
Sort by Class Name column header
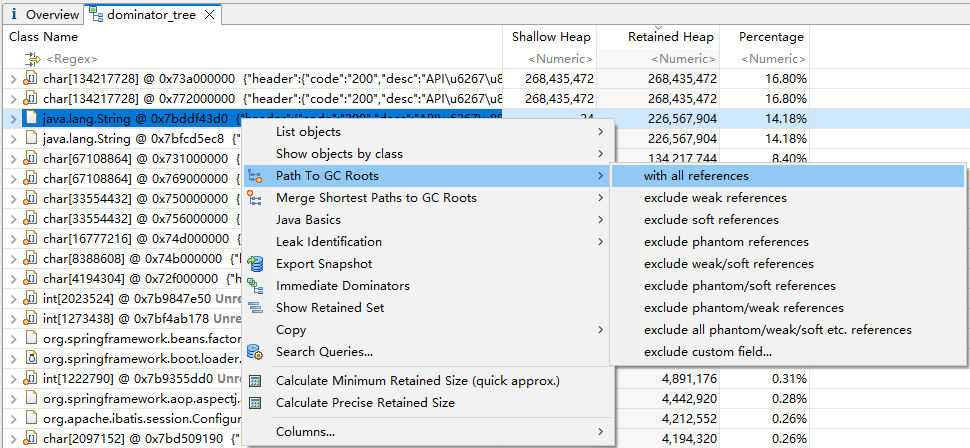coord(252,37)
